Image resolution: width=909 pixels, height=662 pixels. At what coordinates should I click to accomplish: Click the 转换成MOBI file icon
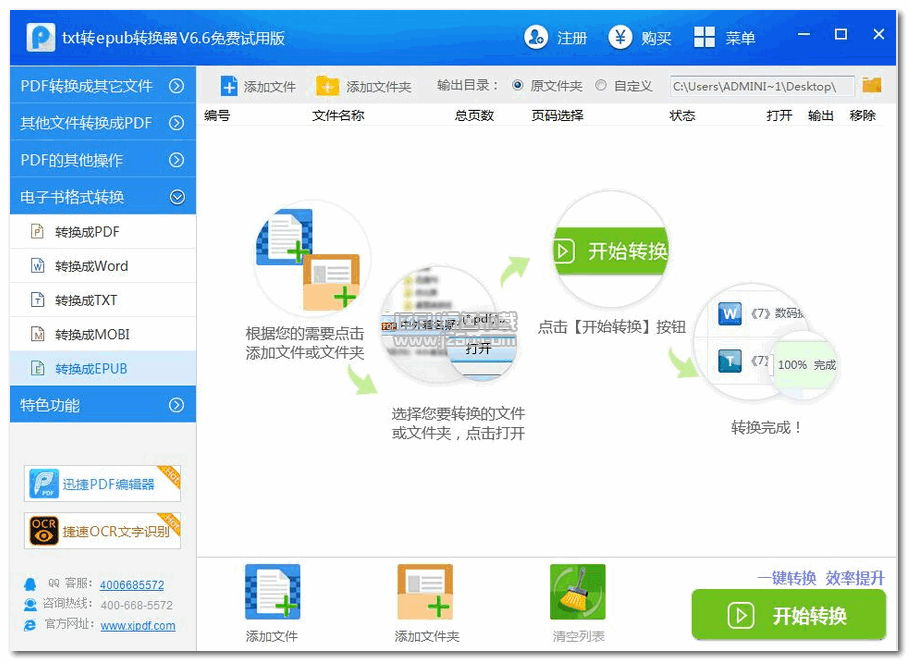(38, 334)
